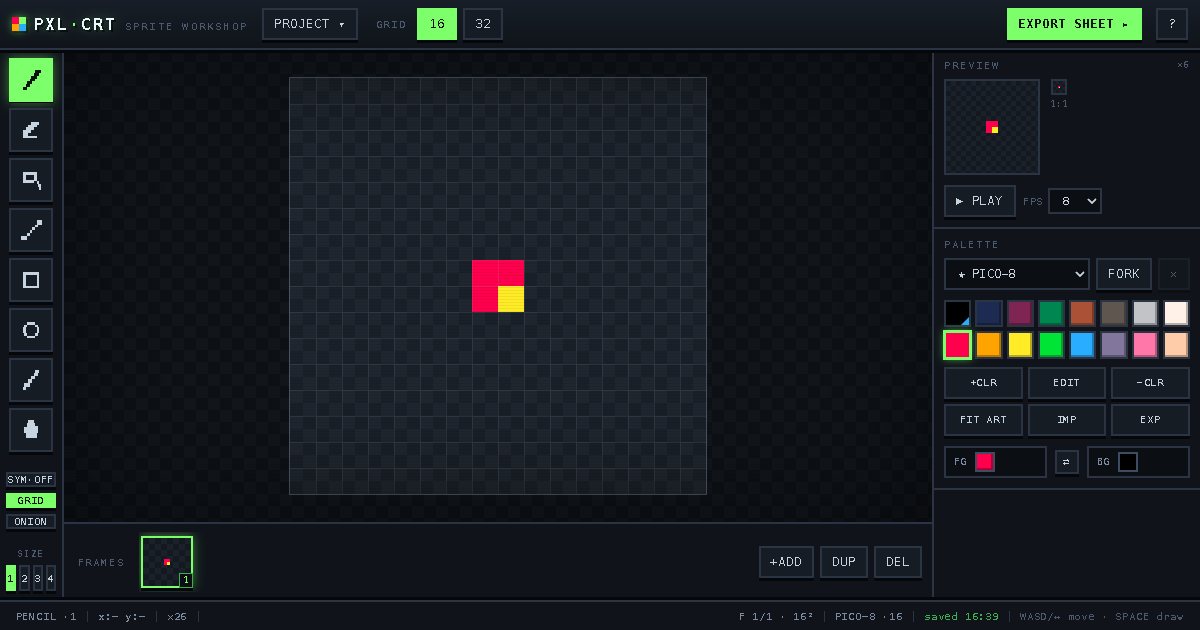Select the Ellipse shape tool
The height and width of the screenshot is (630, 1200).
tap(31, 330)
